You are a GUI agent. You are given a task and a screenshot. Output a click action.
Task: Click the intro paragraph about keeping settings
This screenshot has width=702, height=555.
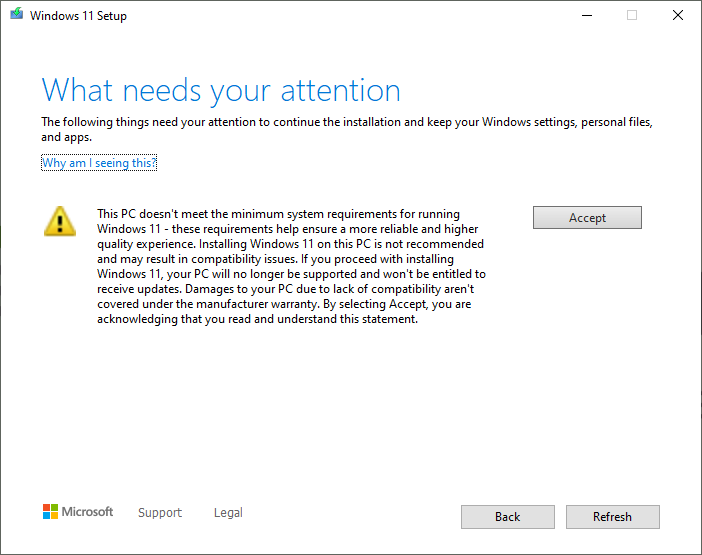[x=347, y=129]
